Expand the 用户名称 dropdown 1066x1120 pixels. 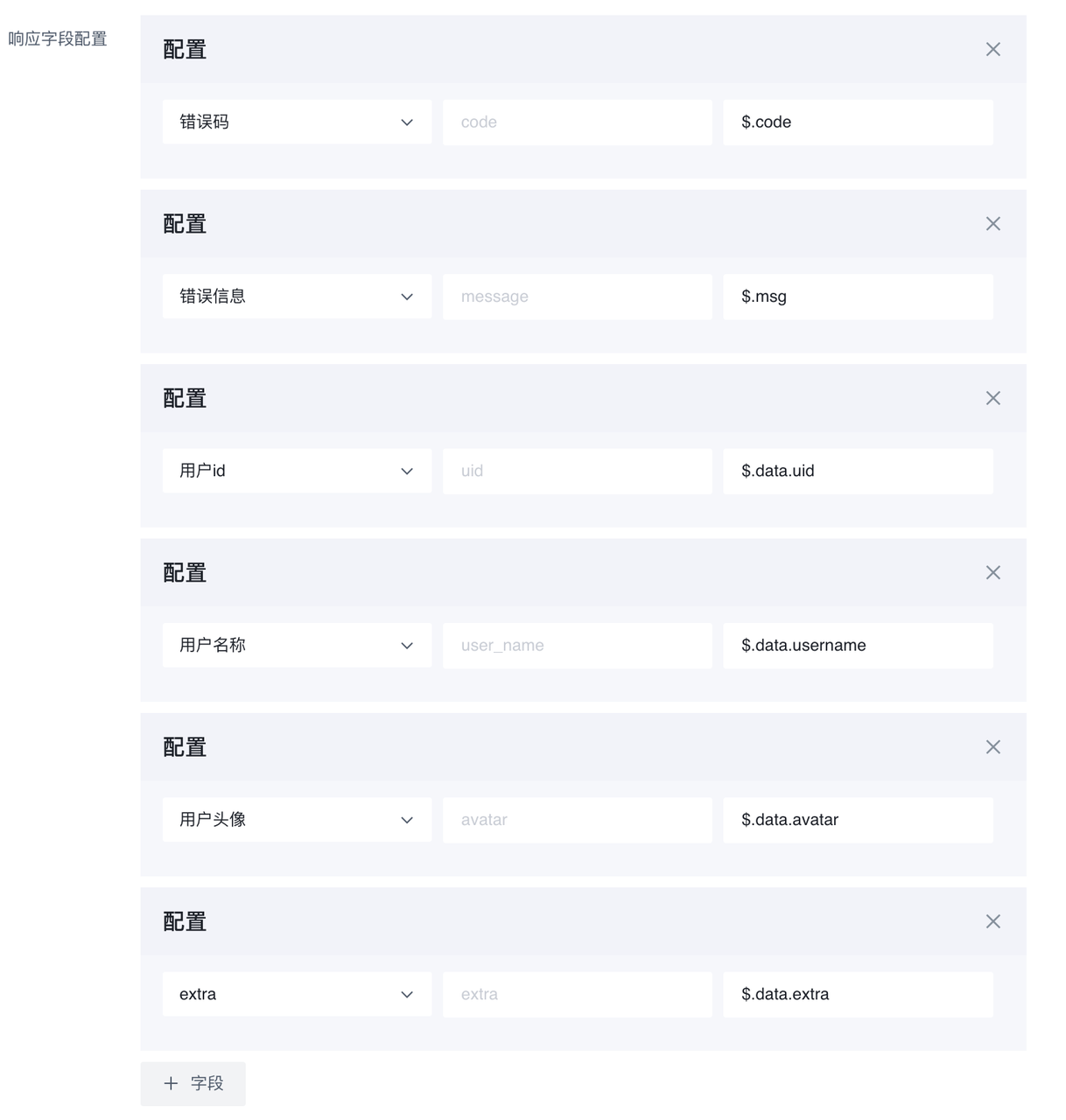click(x=297, y=645)
